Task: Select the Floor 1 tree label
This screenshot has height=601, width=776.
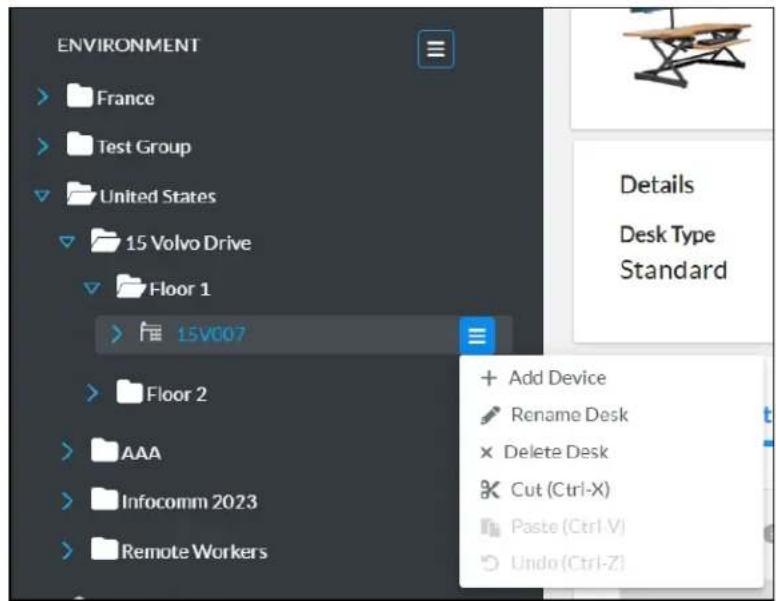Action: [x=180, y=289]
